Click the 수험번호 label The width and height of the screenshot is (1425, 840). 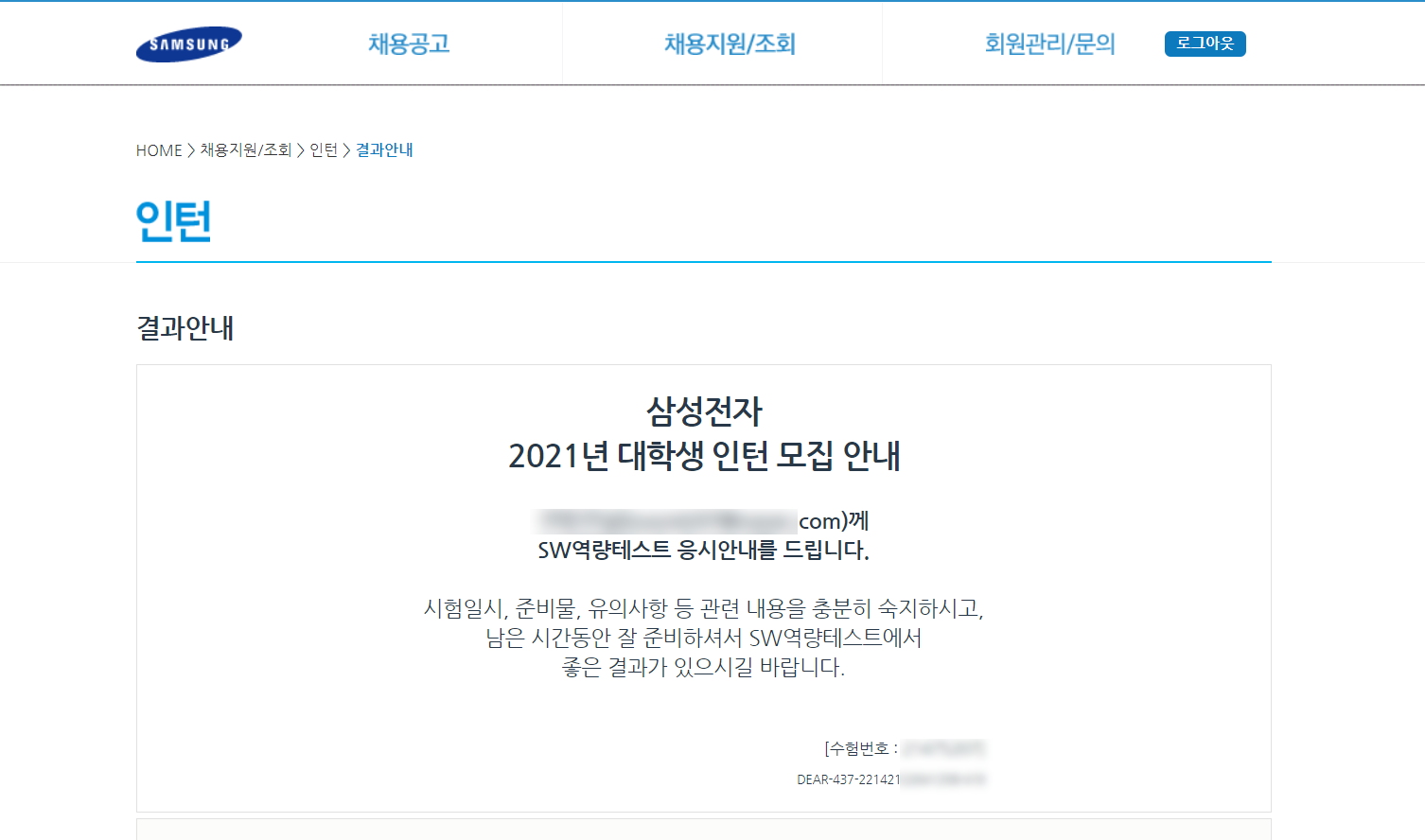(x=861, y=749)
